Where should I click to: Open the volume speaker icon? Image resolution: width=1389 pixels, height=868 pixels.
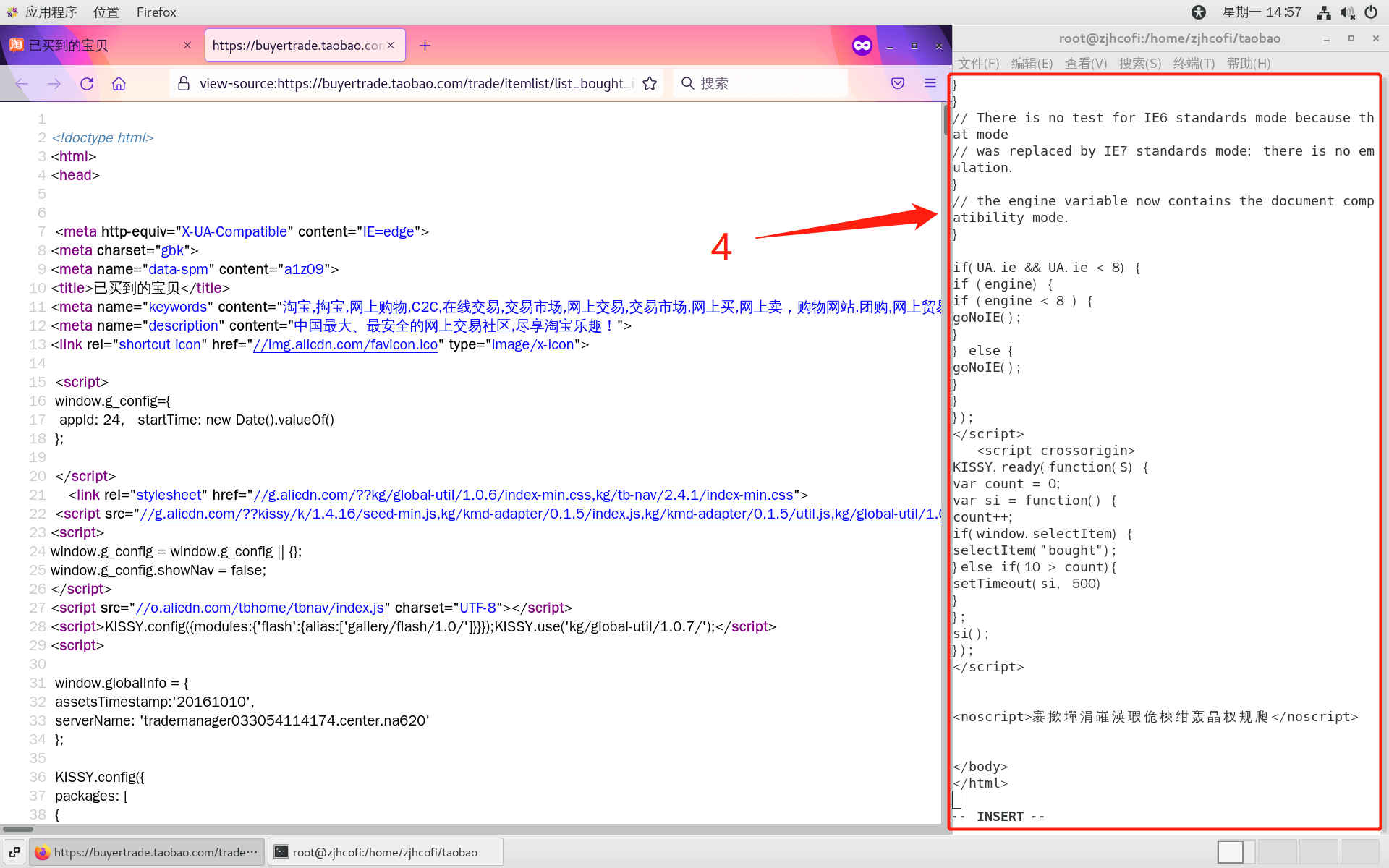[1347, 12]
